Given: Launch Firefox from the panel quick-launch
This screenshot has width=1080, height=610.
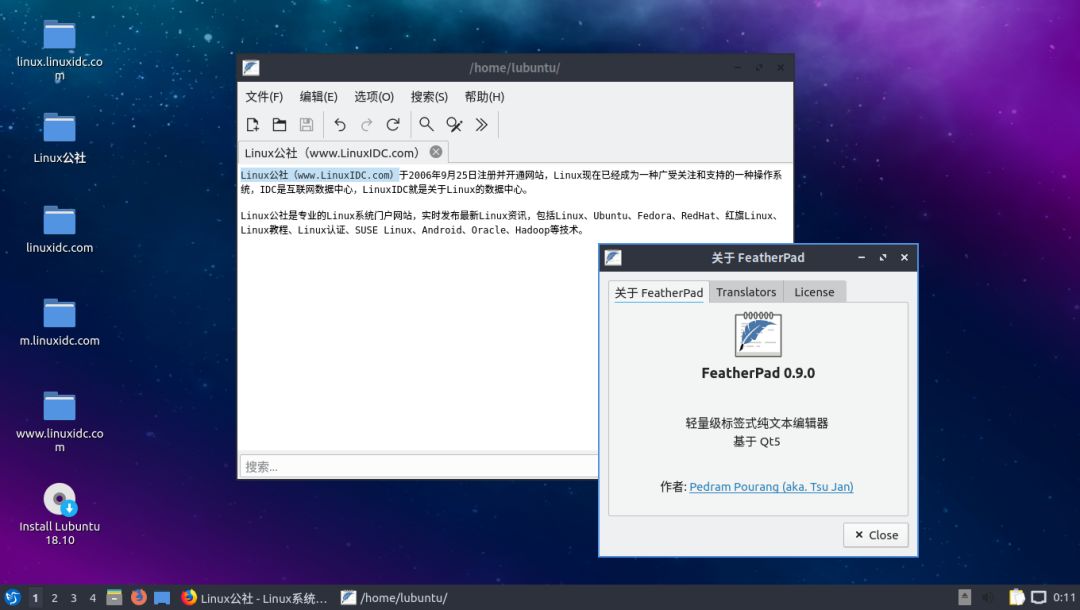Looking at the screenshot, I should (138, 597).
